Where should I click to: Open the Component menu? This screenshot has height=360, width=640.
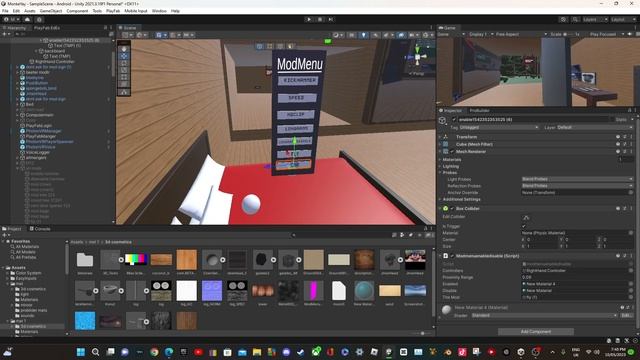click(x=77, y=11)
